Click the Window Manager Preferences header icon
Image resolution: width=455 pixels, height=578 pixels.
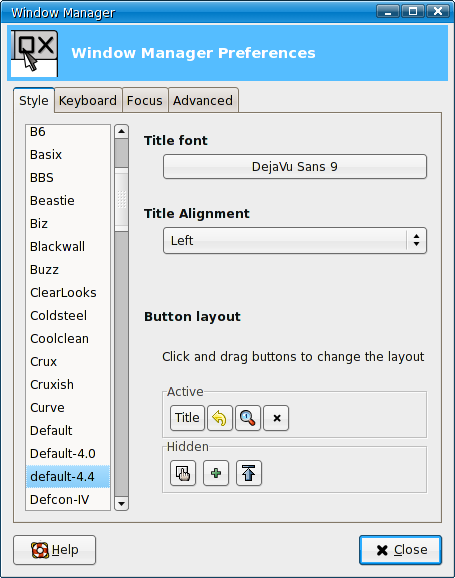(34, 53)
